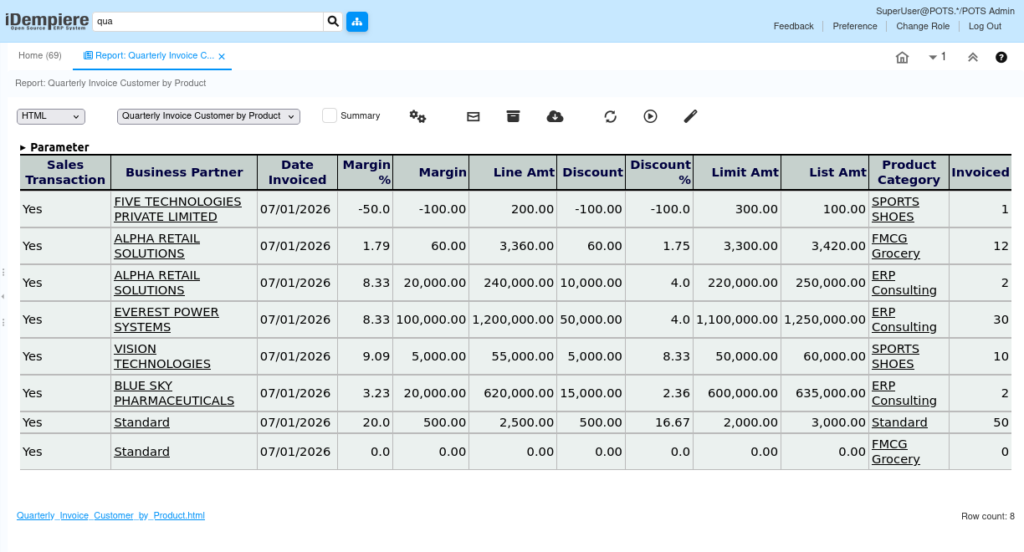Open the HTML format dropdown

tap(50, 116)
